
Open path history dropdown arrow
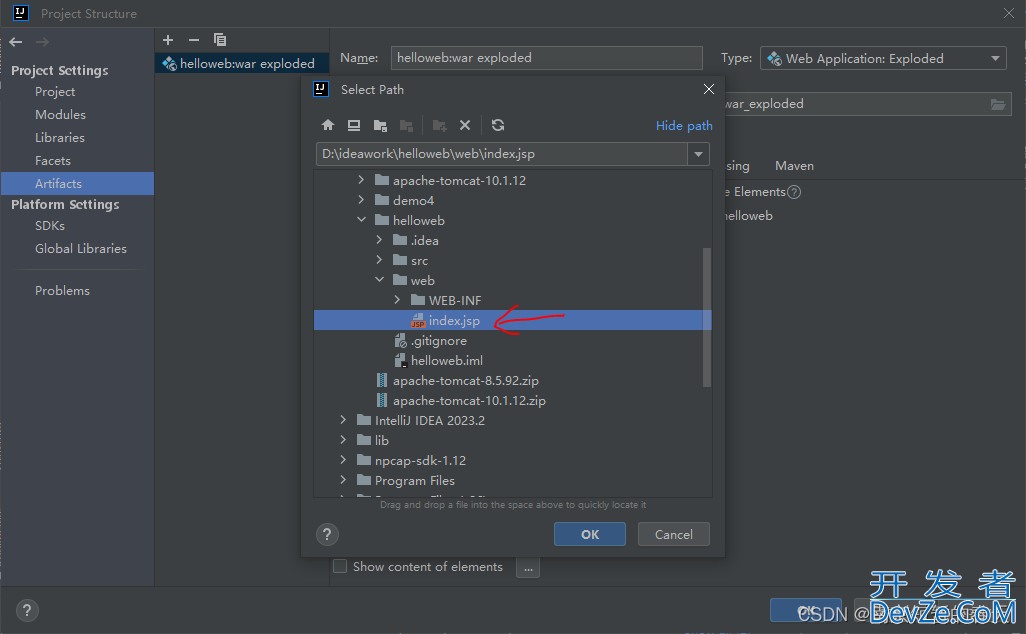[698, 154]
